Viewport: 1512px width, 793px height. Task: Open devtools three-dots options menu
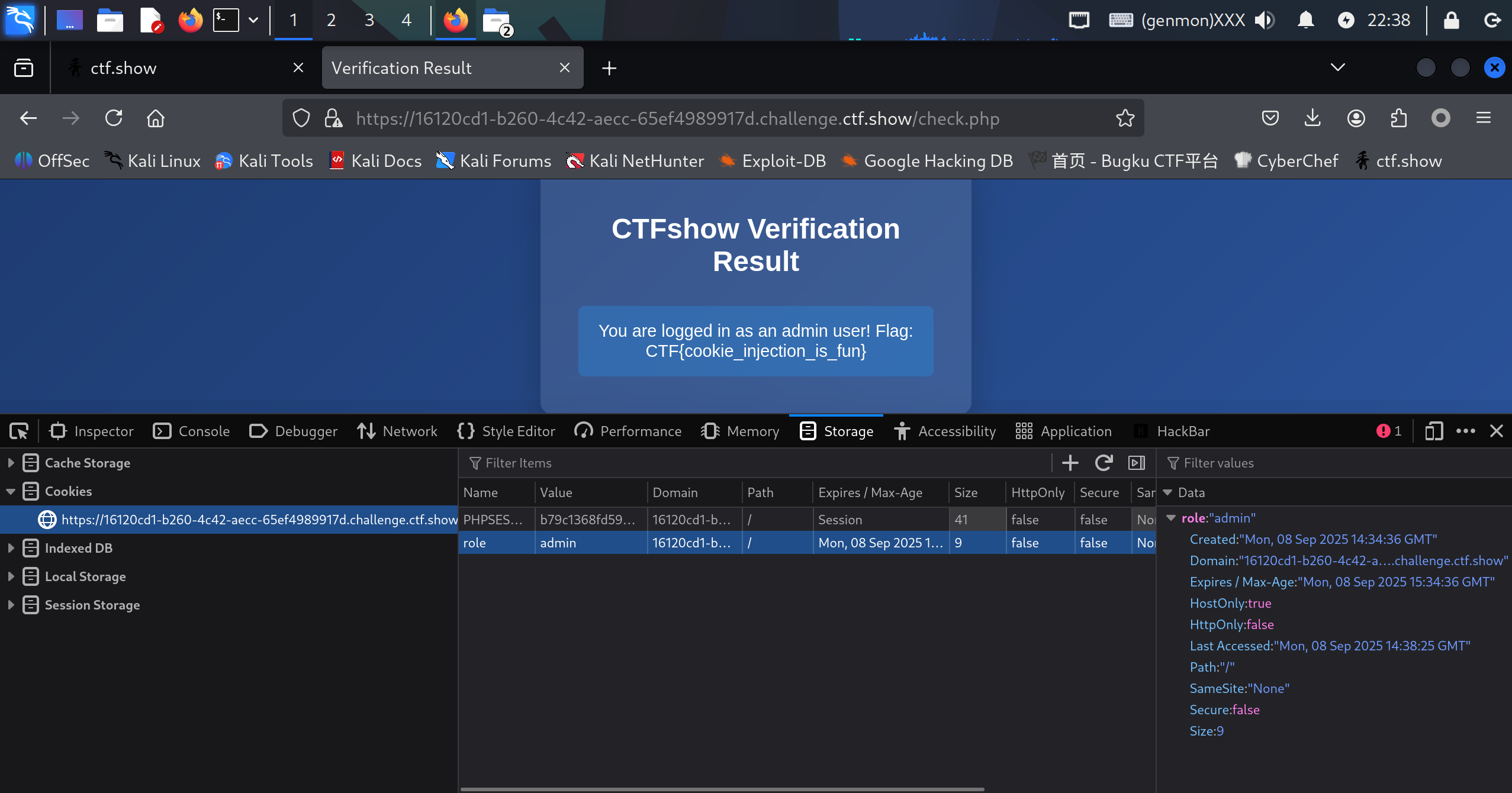[1466, 431]
